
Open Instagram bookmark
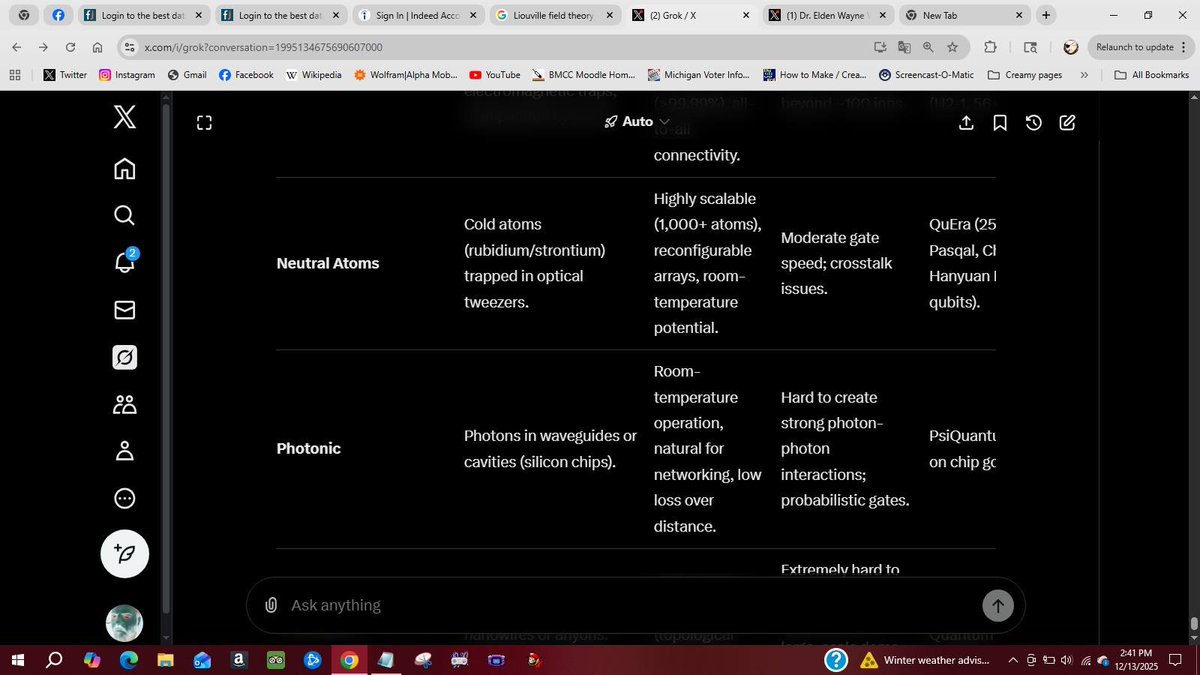[127, 75]
